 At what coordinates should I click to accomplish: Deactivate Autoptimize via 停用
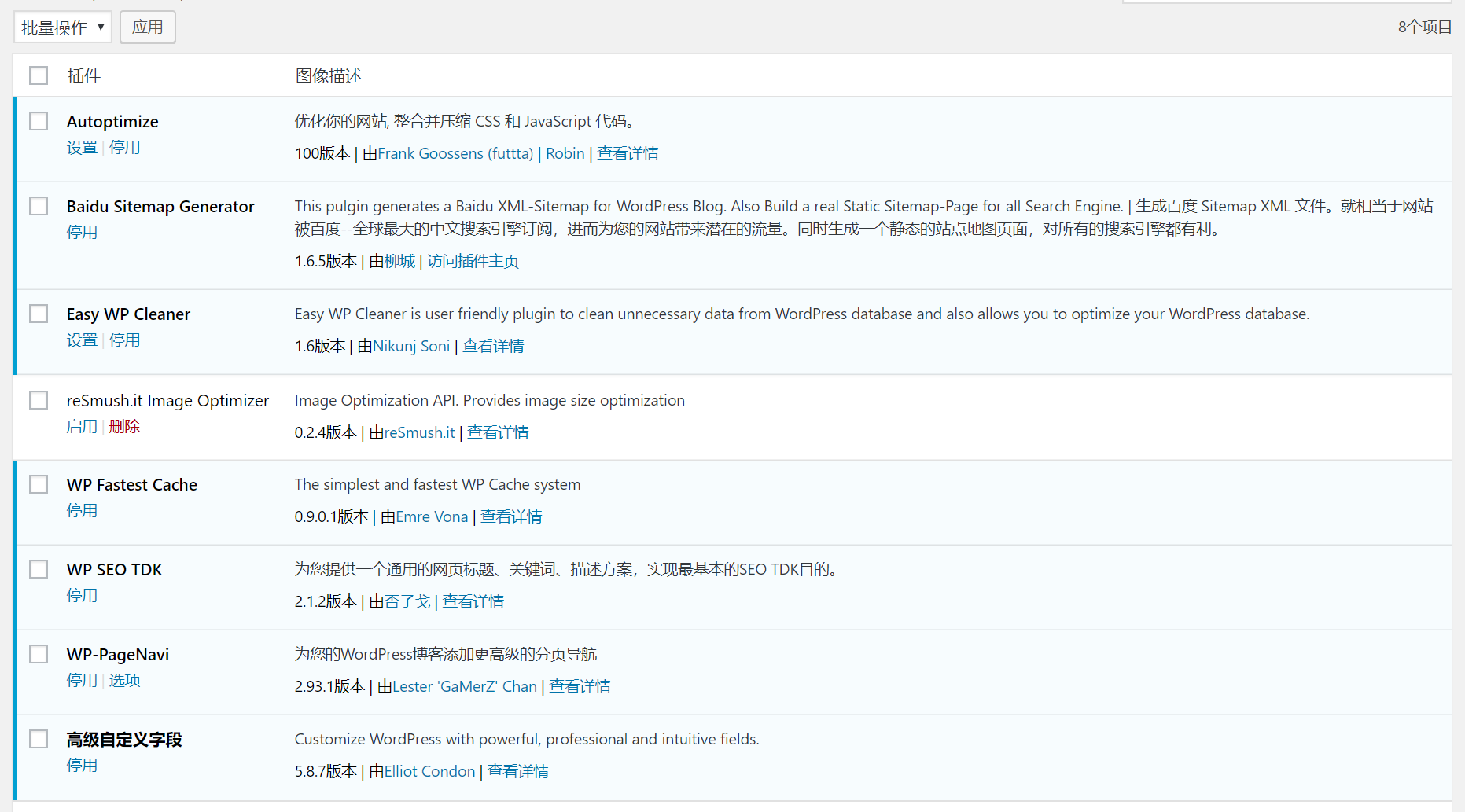tap(124, 148)
